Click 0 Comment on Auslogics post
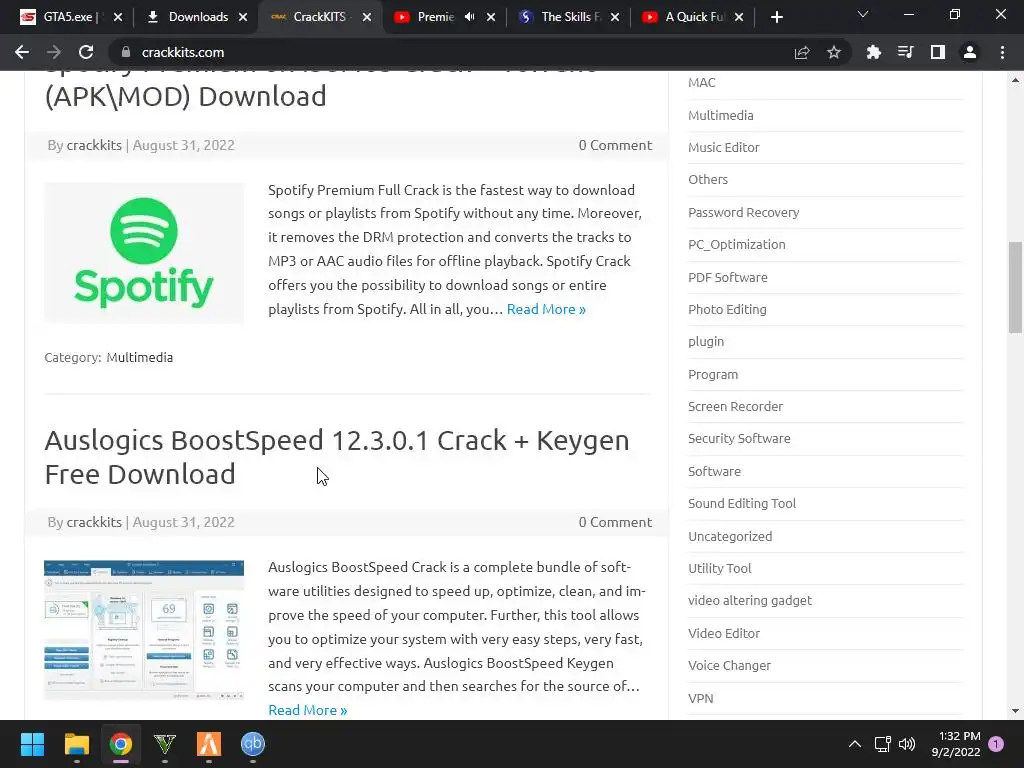The width and height of the screenshot is (1024, 768). tap(615, 522)
